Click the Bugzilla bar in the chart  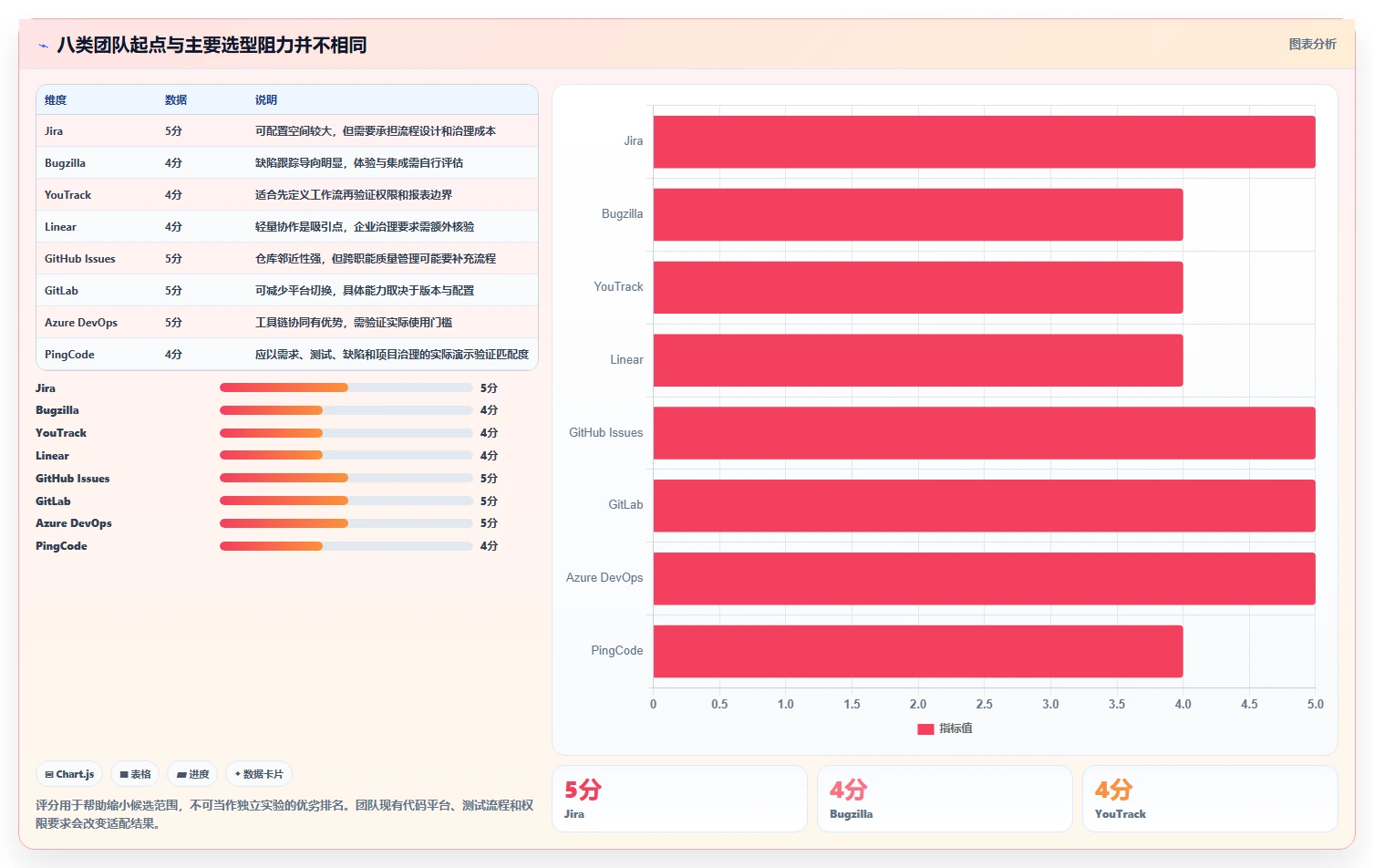point(918,214)
